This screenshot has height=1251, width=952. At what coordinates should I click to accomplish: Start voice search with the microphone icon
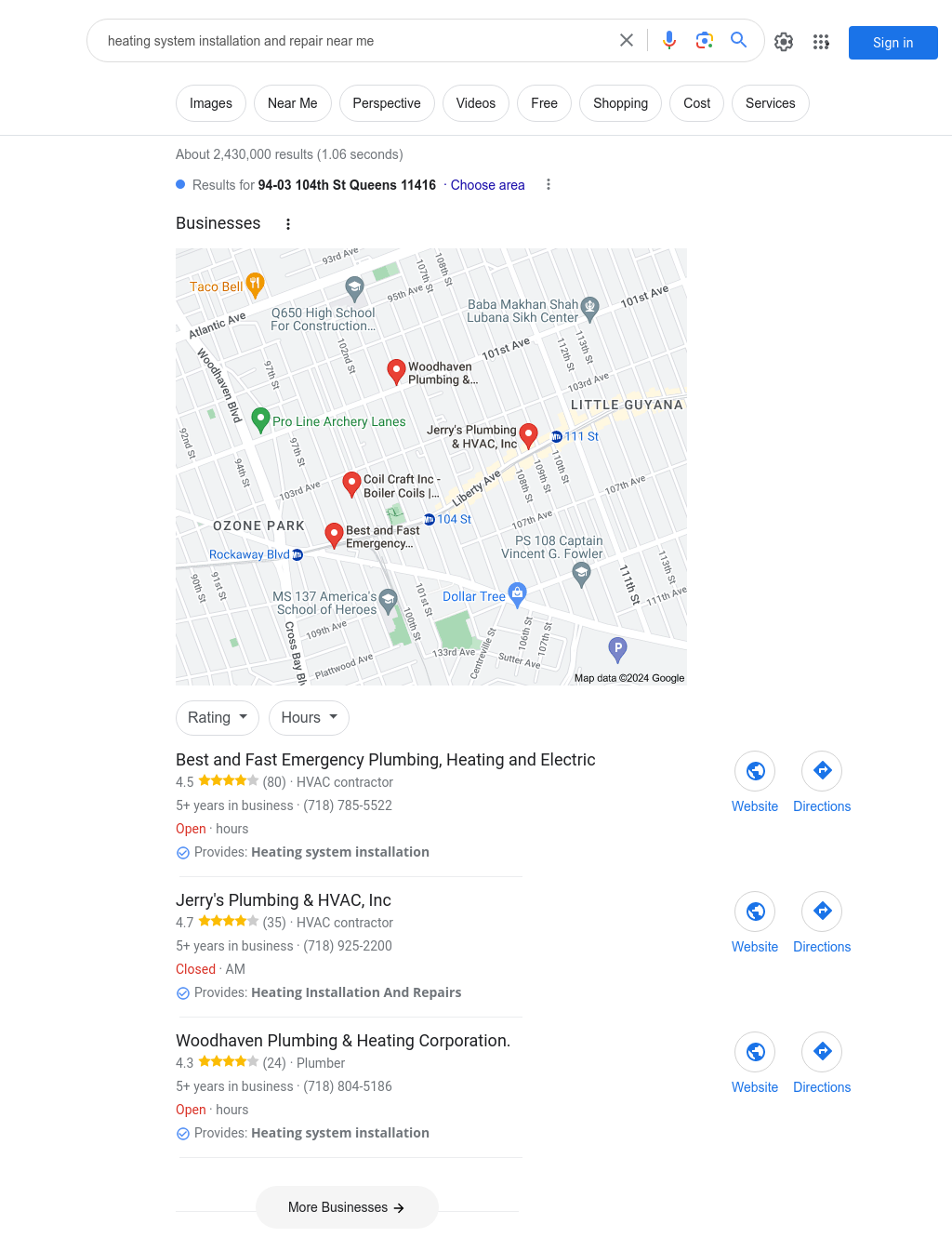(x=669, y=41)
